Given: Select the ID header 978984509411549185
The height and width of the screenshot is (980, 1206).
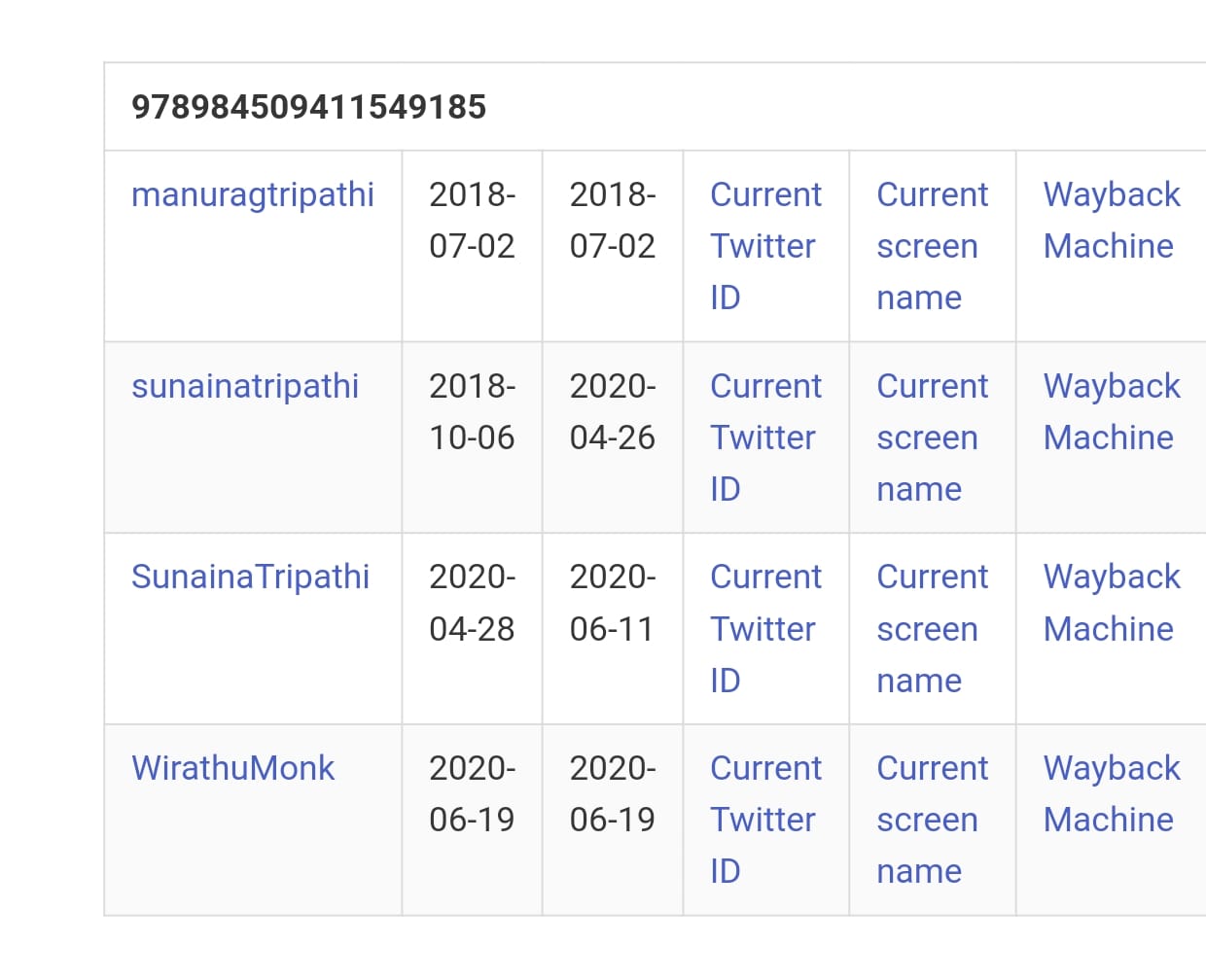Looking at the screenshot, I should click(309, 107).
